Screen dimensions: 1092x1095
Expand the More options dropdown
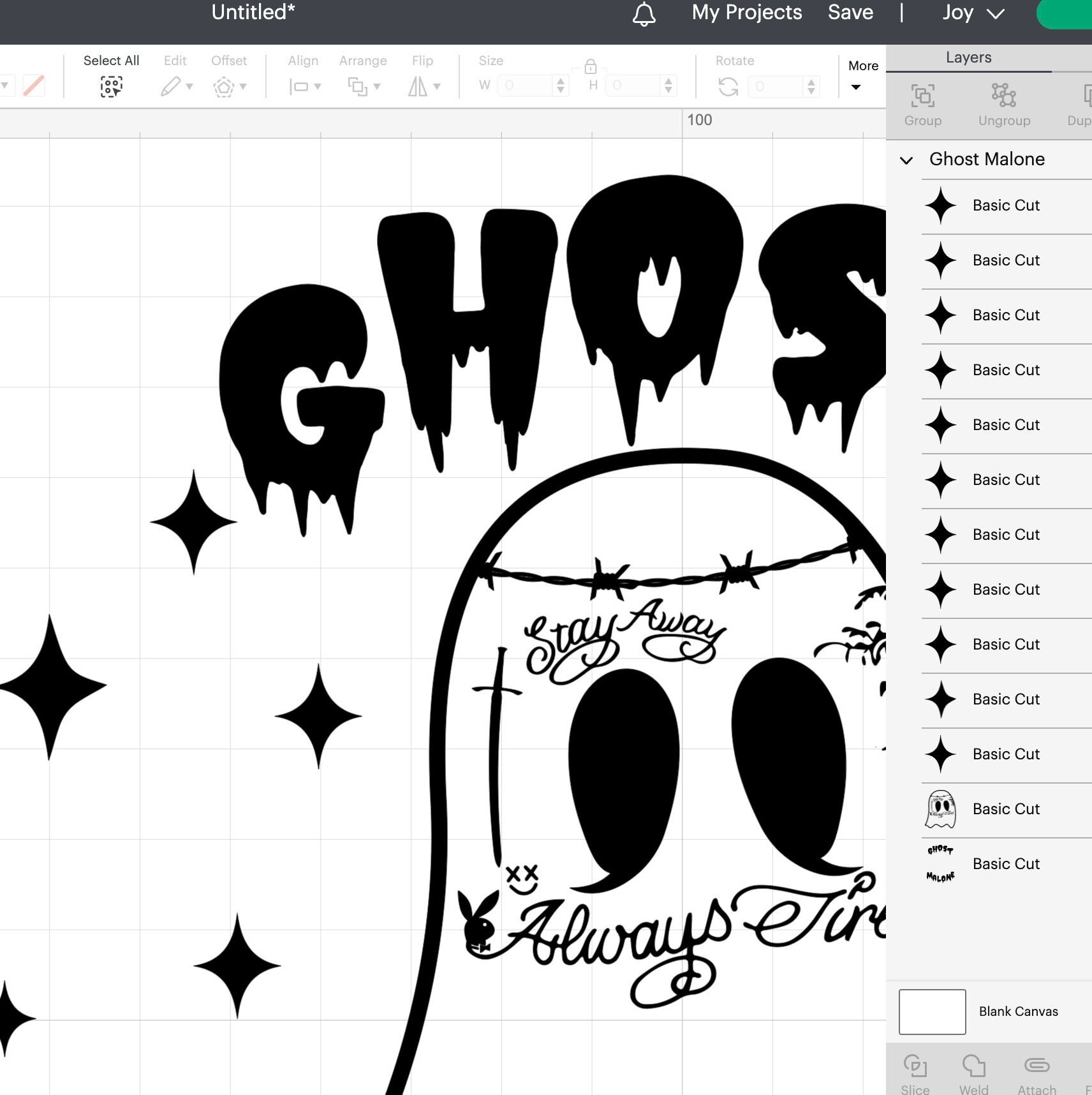click(x=862, y=75)
